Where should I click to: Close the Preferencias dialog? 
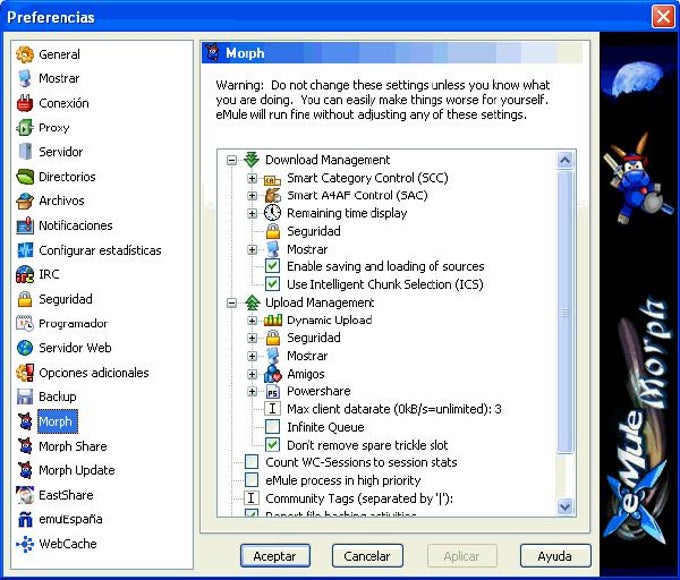coord(663,17)
